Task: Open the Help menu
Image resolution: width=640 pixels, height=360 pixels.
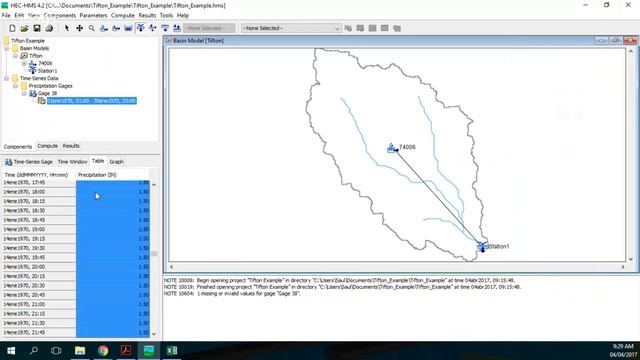Action: [x=183, y=16]
